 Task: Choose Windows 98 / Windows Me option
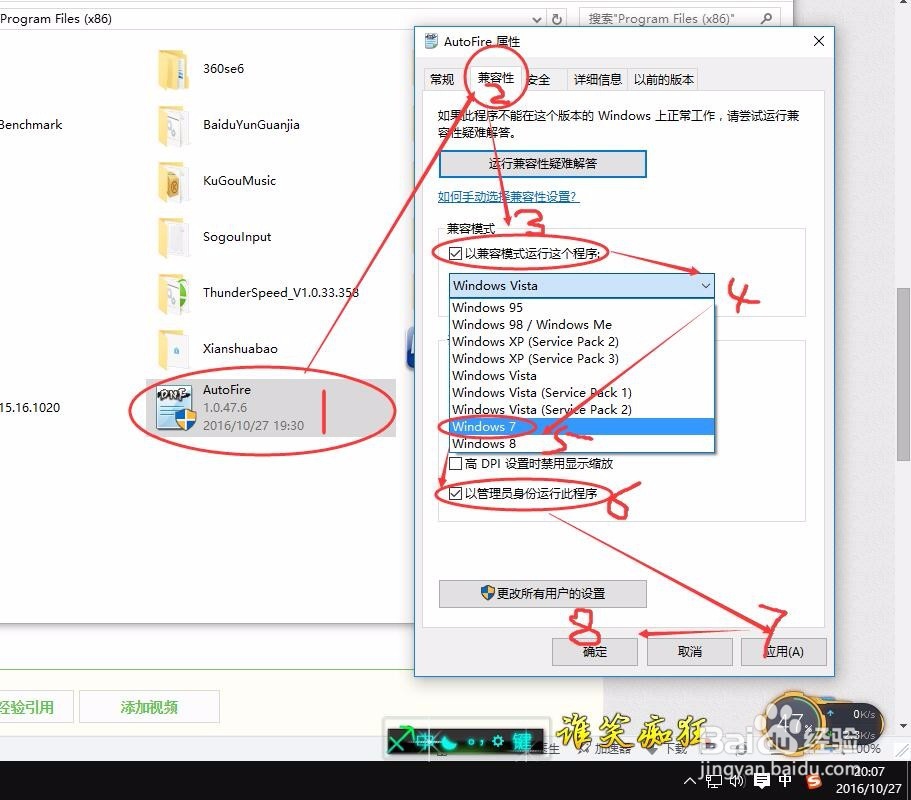point(582,325)
